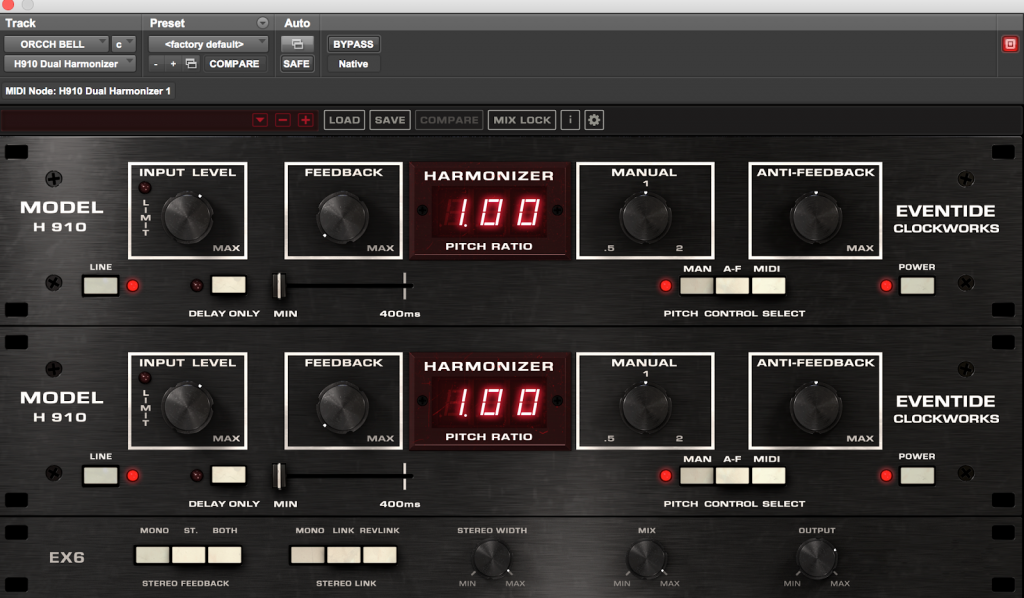Click the lower unit's delay slider handle
The width and height of the screenshot is (1024, 598).
[x=279, y=476]
